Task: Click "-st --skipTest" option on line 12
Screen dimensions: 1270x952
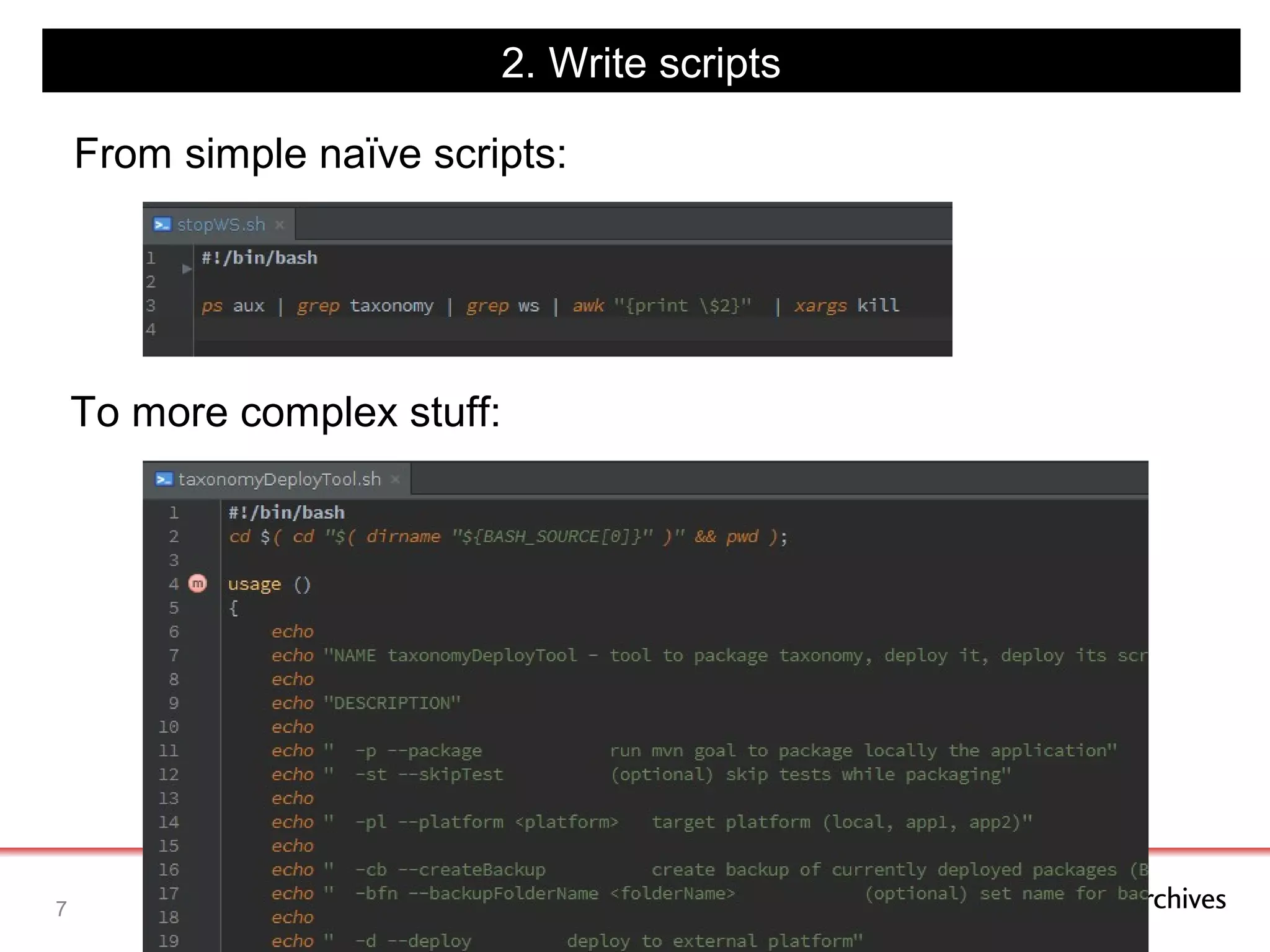Action: point(429,775)
